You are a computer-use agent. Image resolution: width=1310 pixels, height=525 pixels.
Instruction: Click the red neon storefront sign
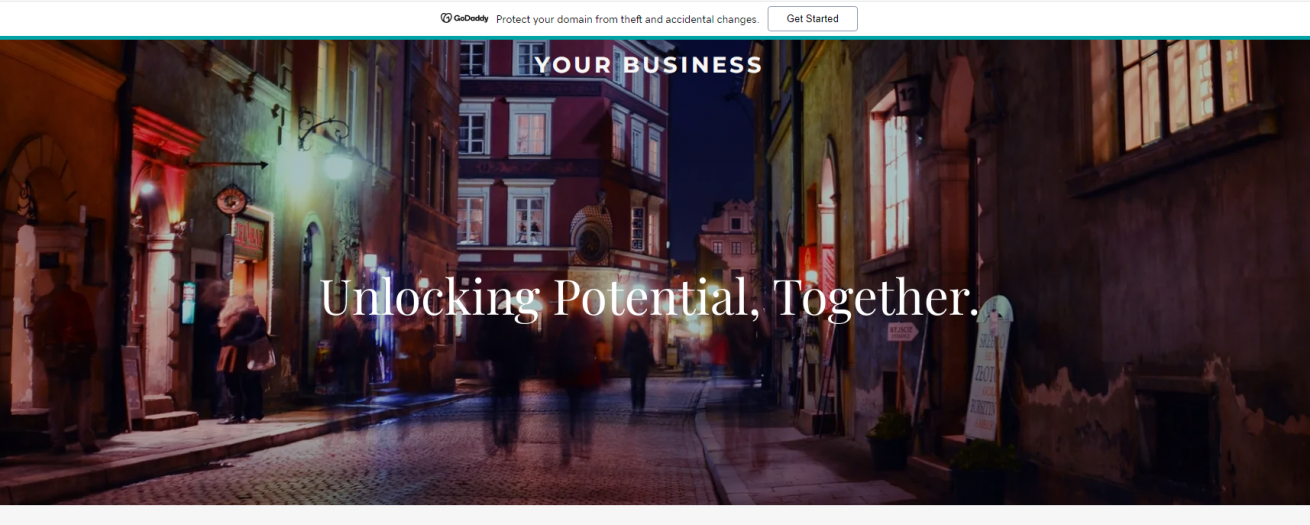pos(249,237)
